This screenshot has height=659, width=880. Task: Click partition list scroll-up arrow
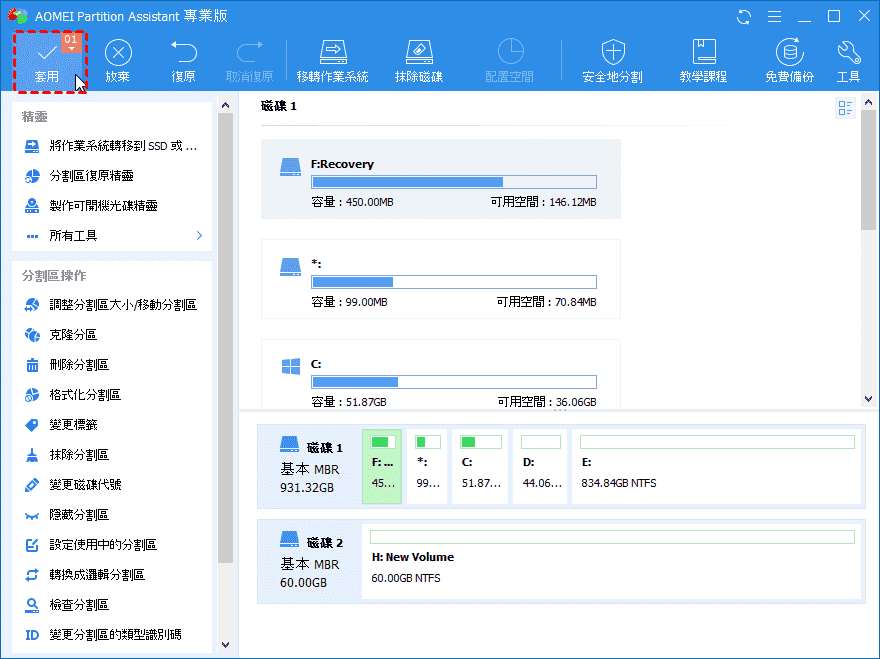tap(868, 102)
